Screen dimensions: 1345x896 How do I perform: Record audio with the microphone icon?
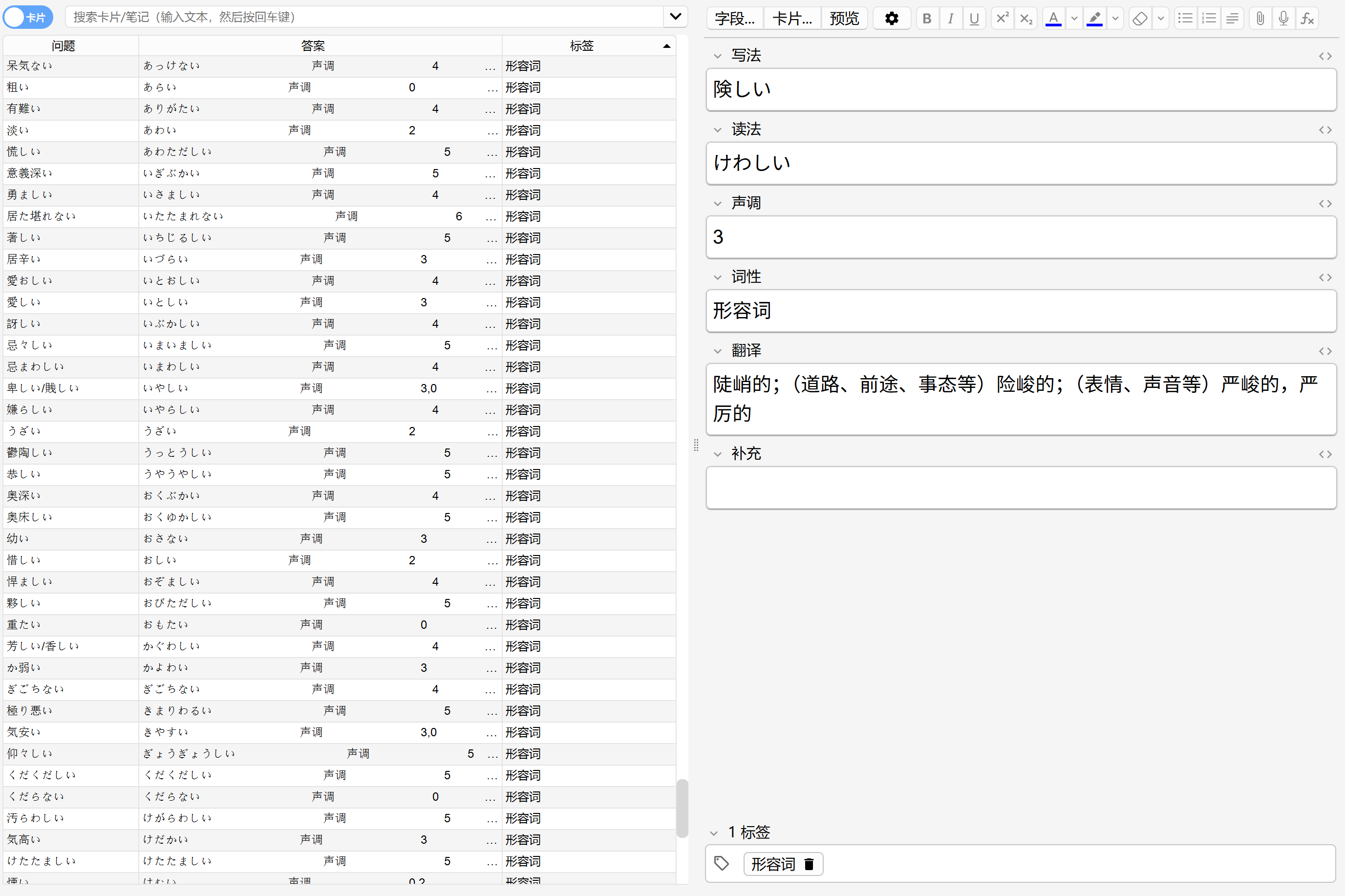(1284, 18)
